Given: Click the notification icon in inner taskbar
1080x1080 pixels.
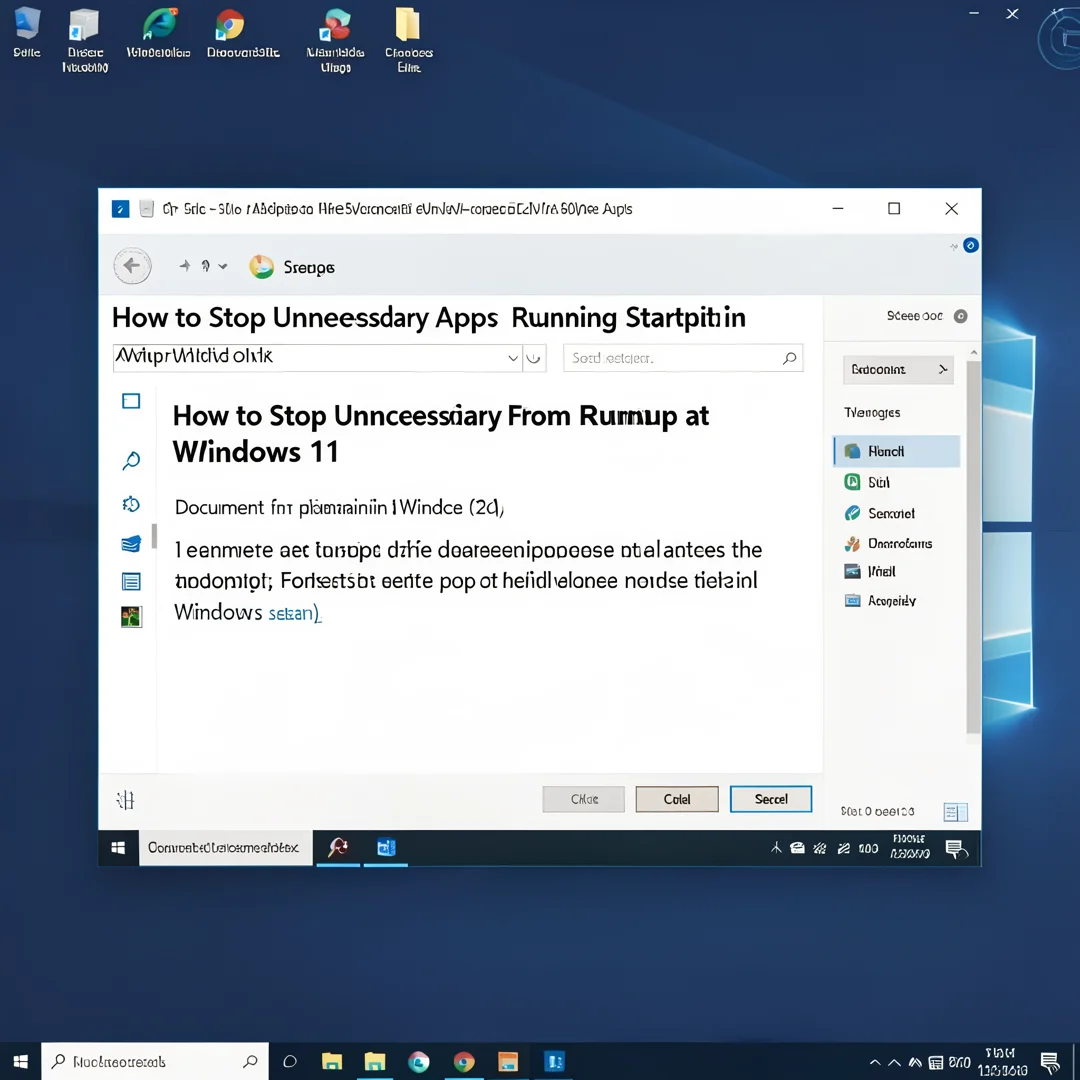Looking at the screenshot, I should [956, 850].
